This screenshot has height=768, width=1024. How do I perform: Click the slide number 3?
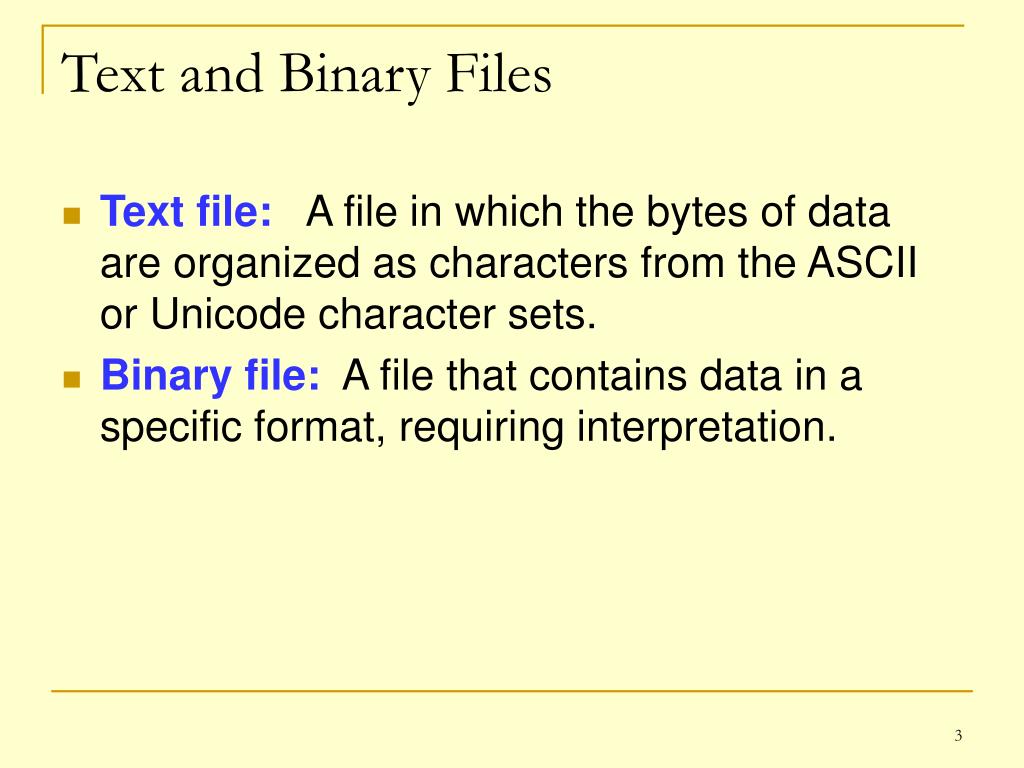tap(958, 735)
